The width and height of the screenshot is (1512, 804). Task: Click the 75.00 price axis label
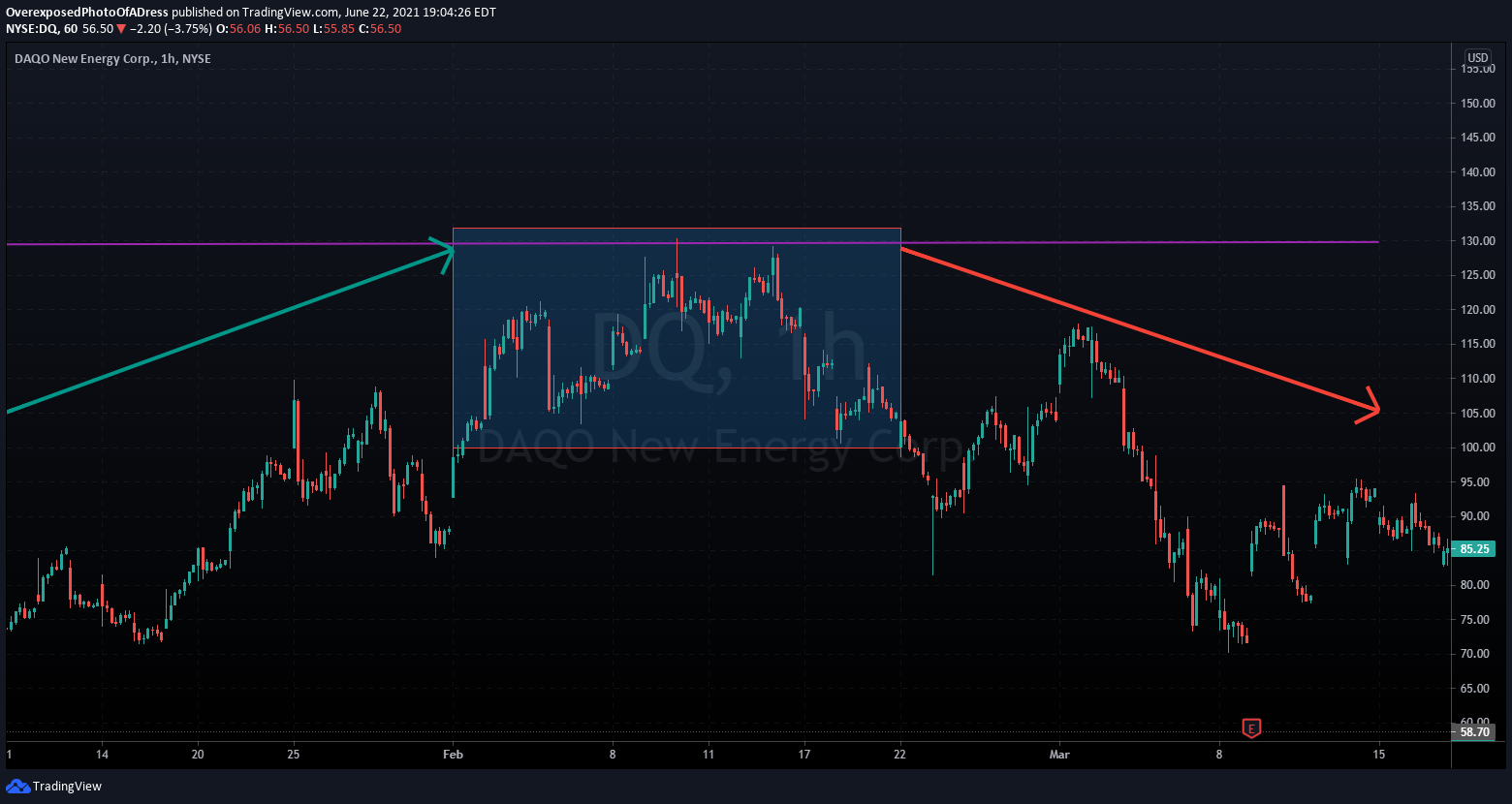[1477, 620]
